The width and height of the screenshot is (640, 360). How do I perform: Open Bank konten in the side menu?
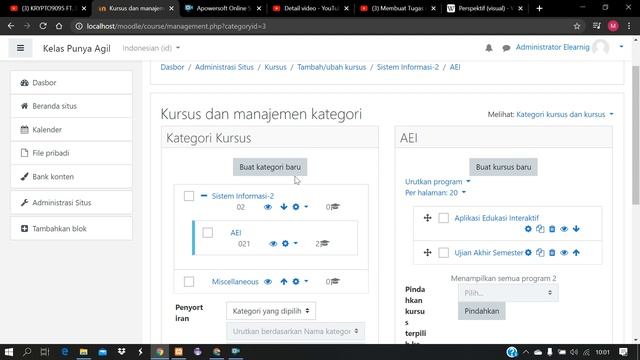click(71, 177)
